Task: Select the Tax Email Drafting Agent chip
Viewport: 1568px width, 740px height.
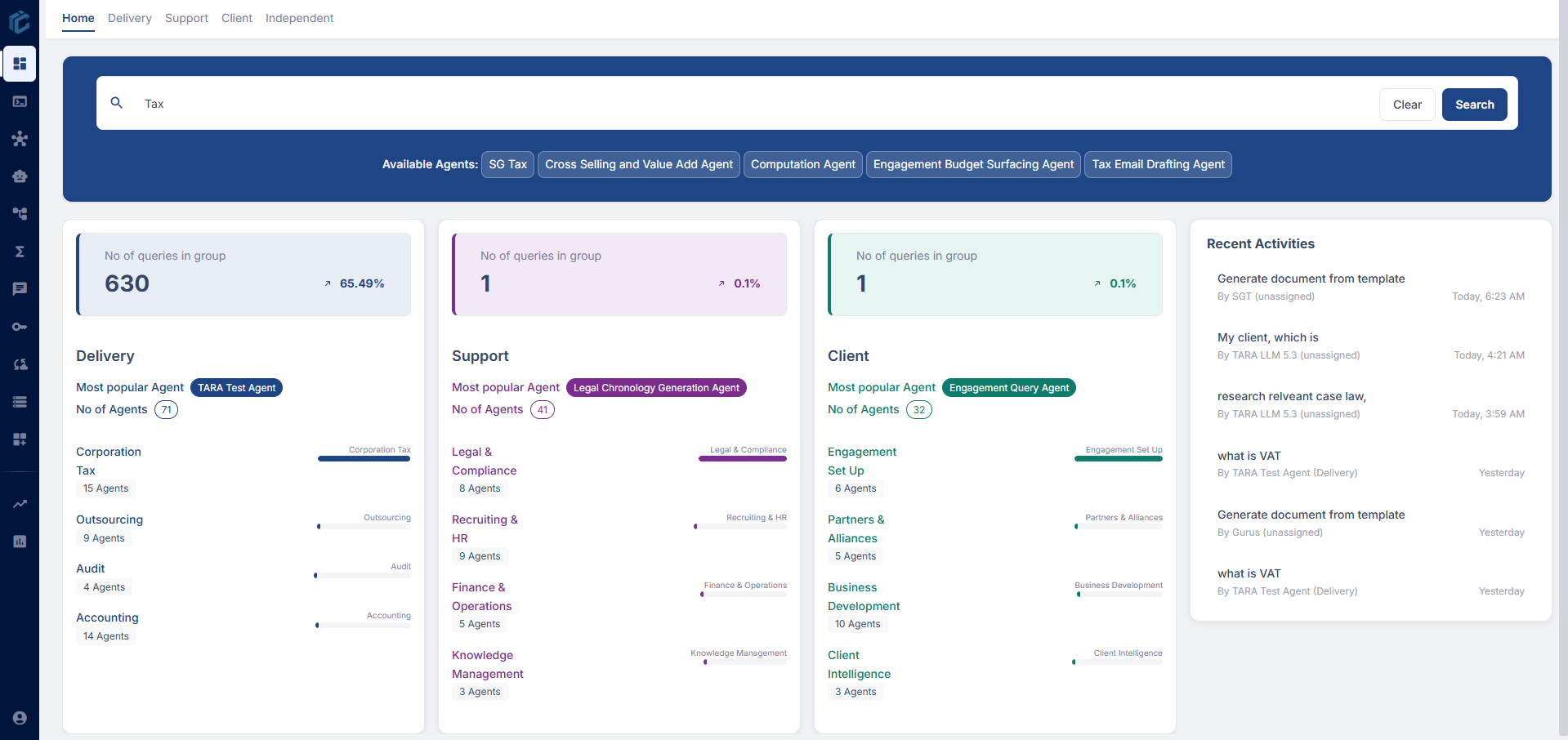Action: [1157, 164]
